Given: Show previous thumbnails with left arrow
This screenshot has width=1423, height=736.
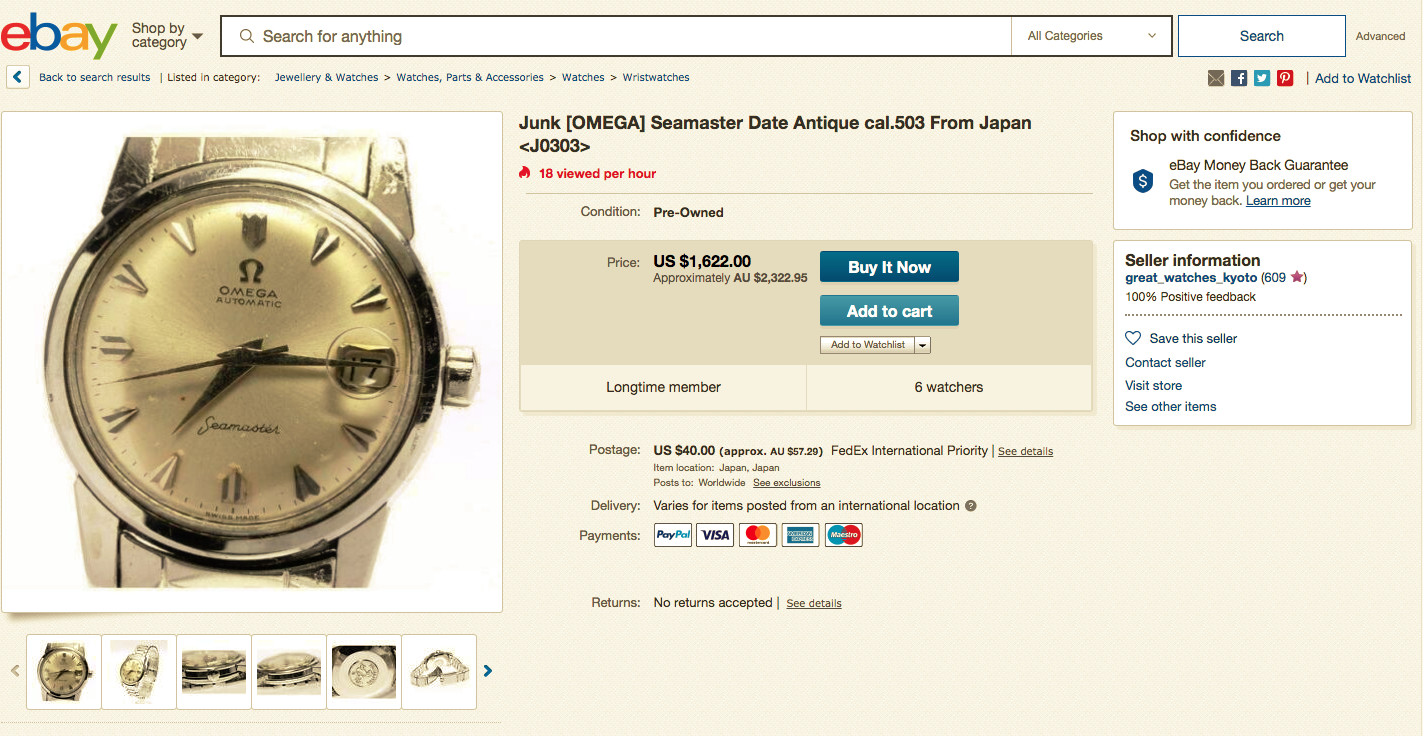Looking at the screenshot, I should click(x=15, y=671).
